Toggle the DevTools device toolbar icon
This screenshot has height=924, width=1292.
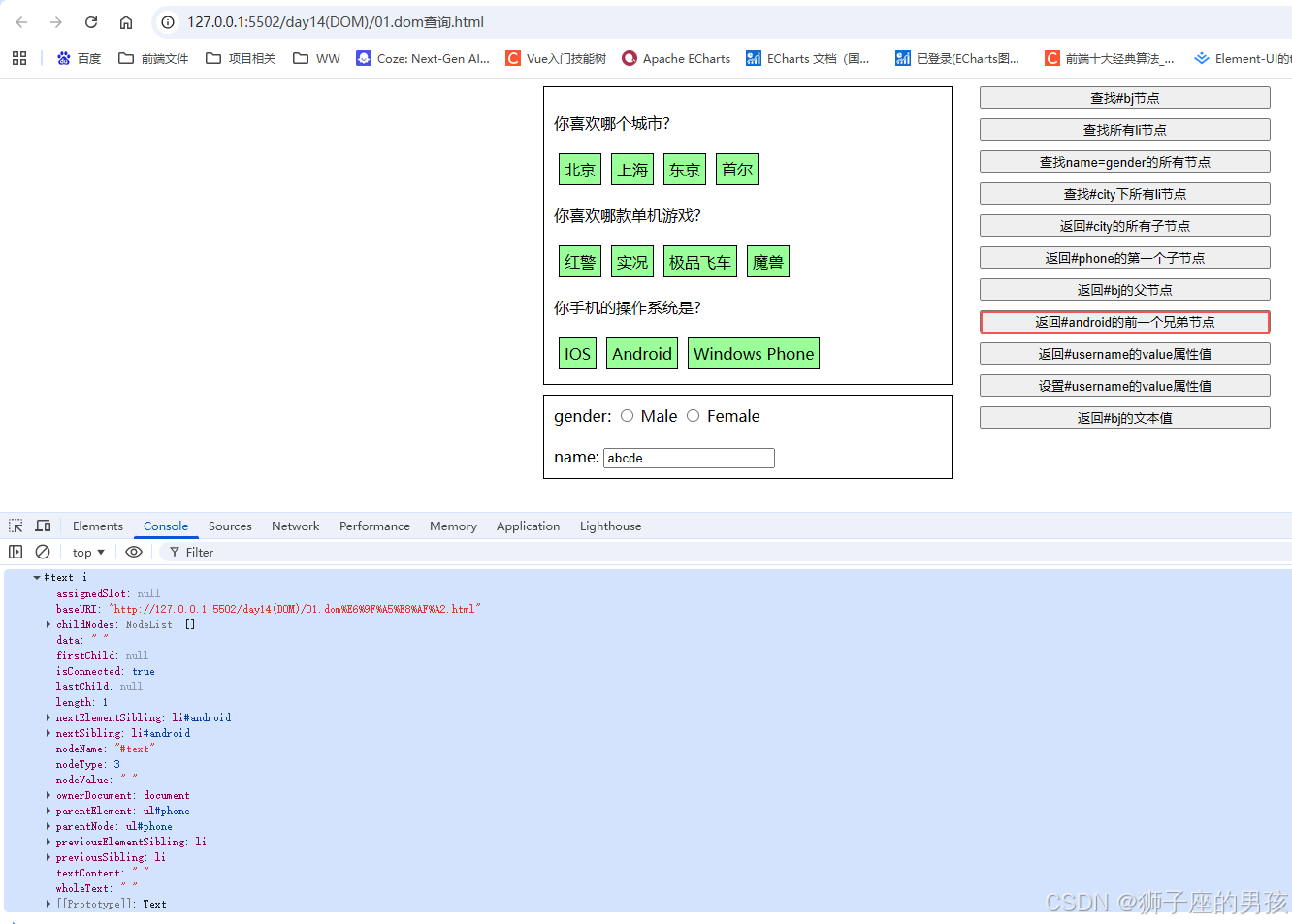43,526
